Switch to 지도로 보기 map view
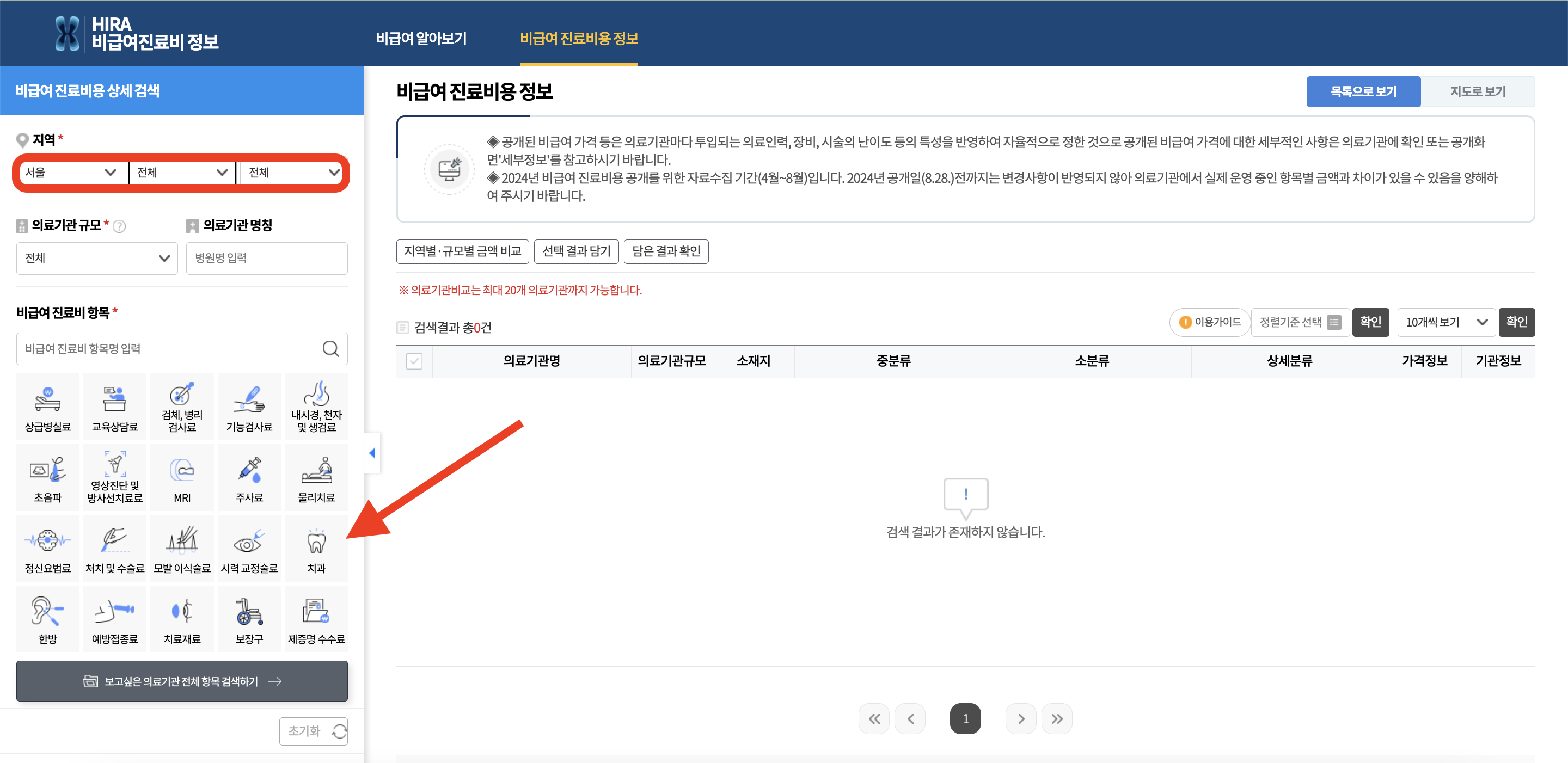 [1479, 91]
